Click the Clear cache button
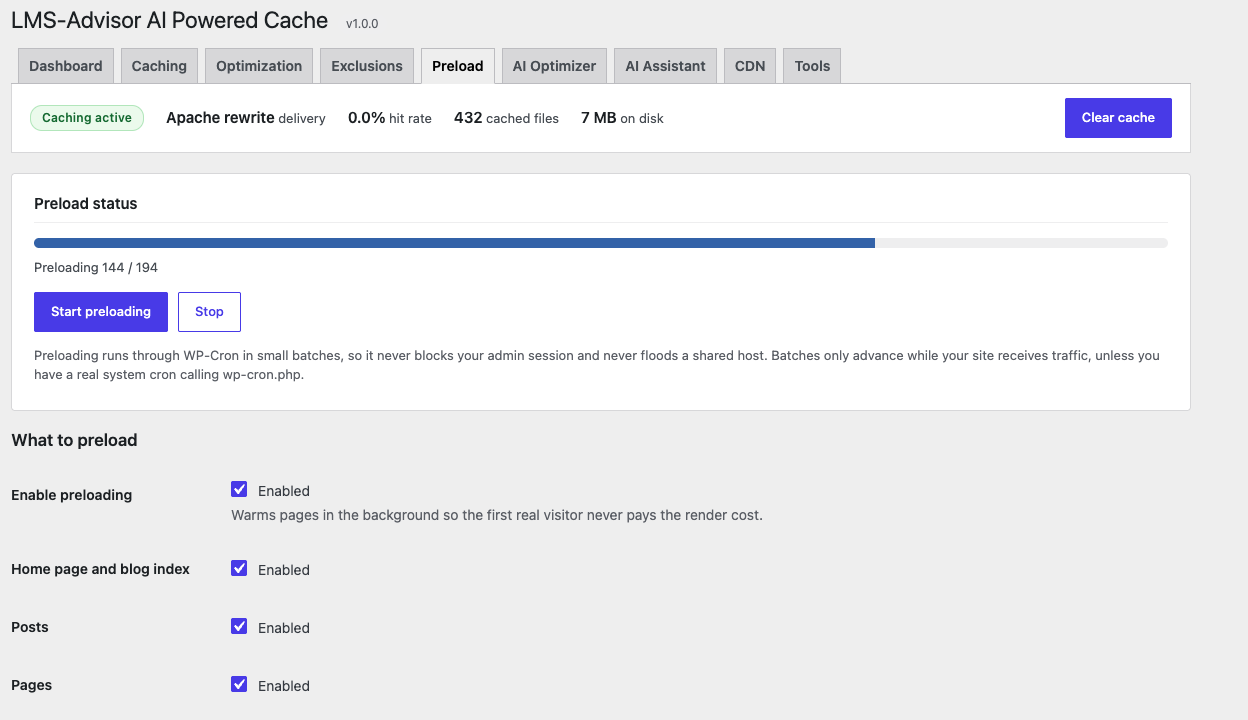 (1118, 118)
